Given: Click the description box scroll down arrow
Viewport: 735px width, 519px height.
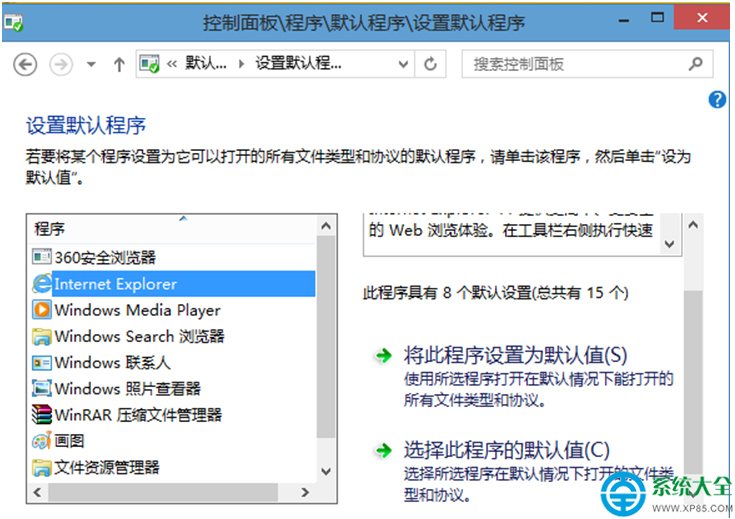Looking at the screenshot, I should (x=670, y=244).
